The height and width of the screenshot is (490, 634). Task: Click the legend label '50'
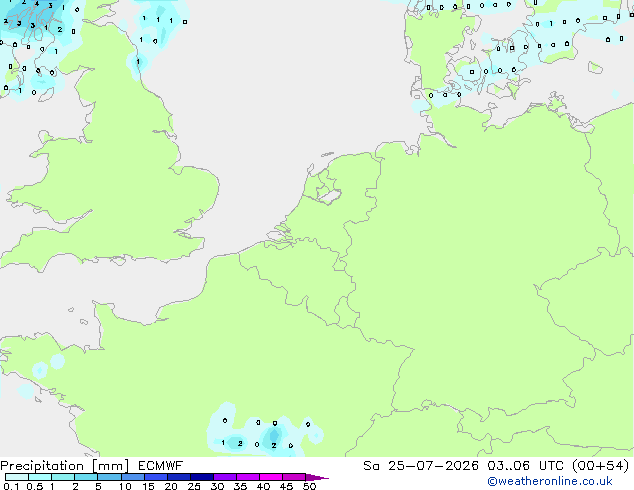(309, 486)
